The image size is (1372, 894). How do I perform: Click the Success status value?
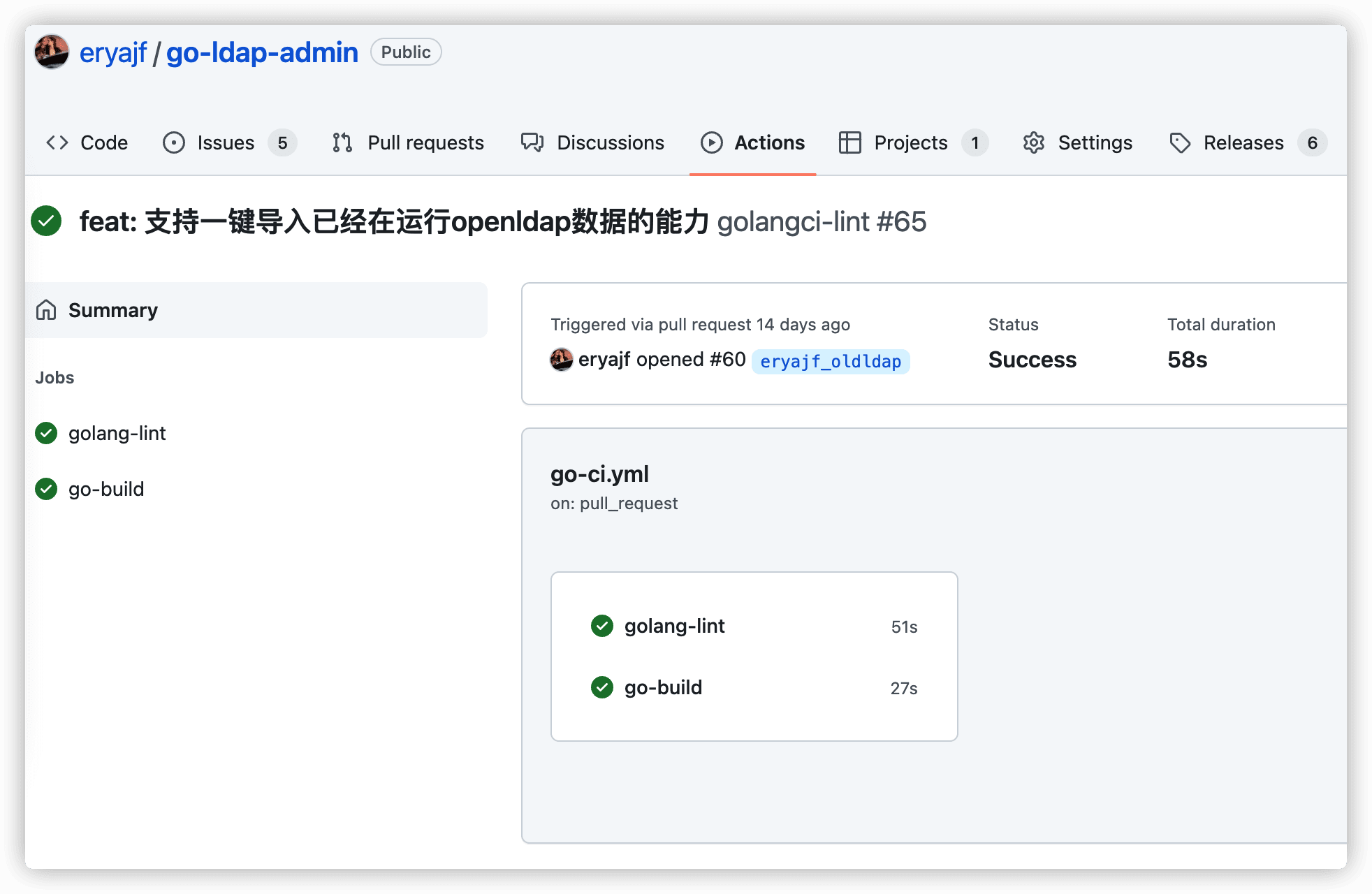pyautogui.click(x=1032, y=360)
